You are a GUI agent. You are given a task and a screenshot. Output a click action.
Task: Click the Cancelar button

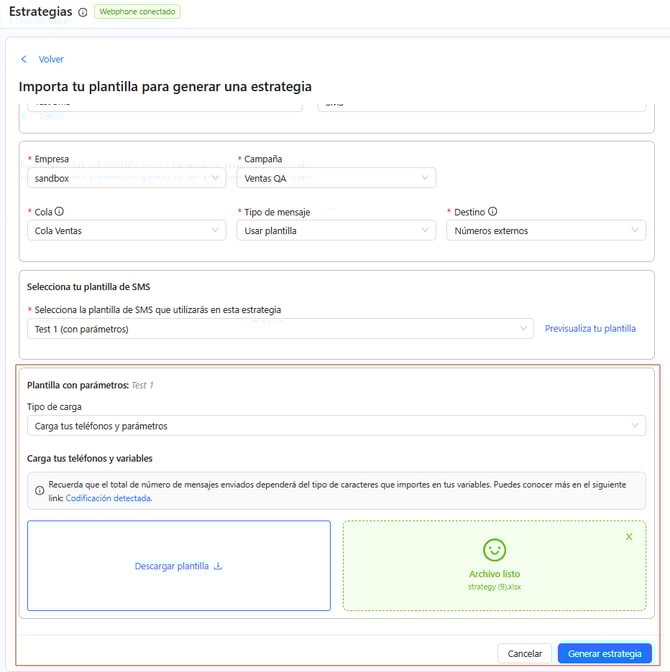[x=524, y=653]
